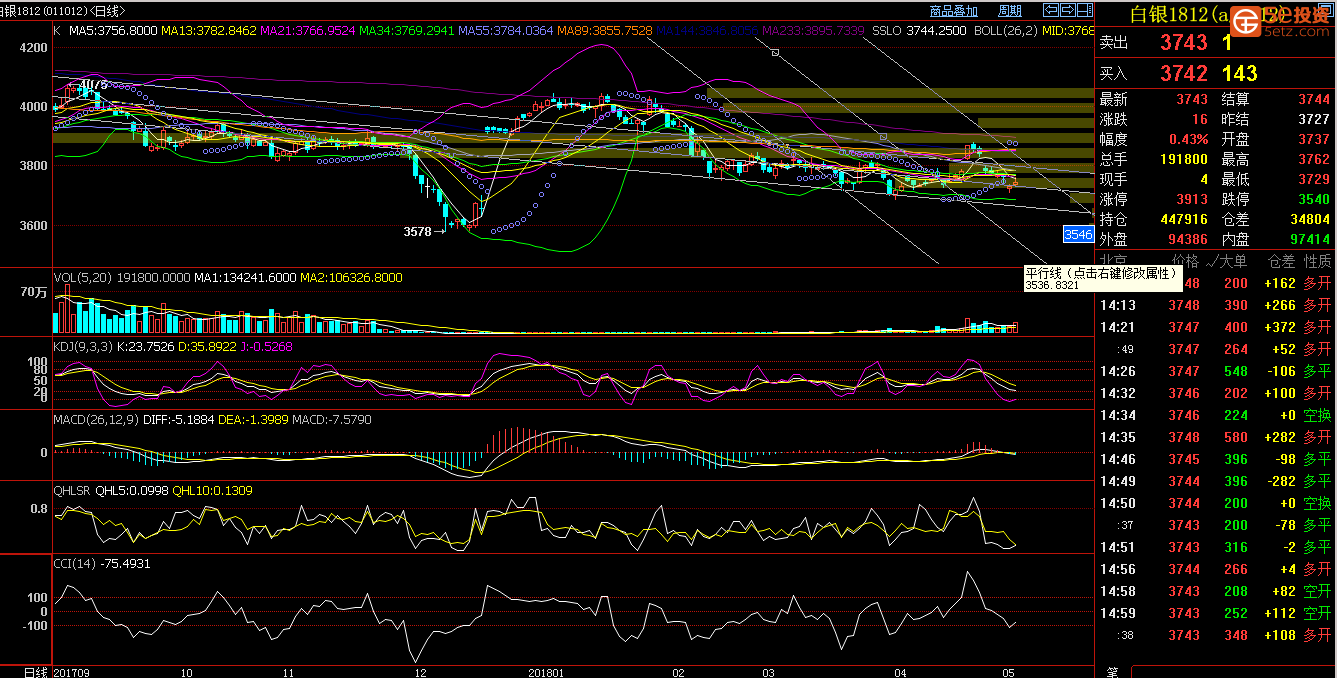
Task: Select the 14:34 空换 trade row
Action: click(1216, 415)
